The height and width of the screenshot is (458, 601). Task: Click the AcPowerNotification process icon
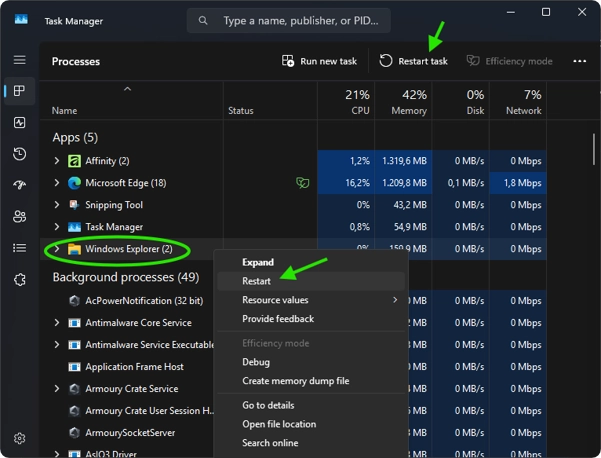point(74,301)
